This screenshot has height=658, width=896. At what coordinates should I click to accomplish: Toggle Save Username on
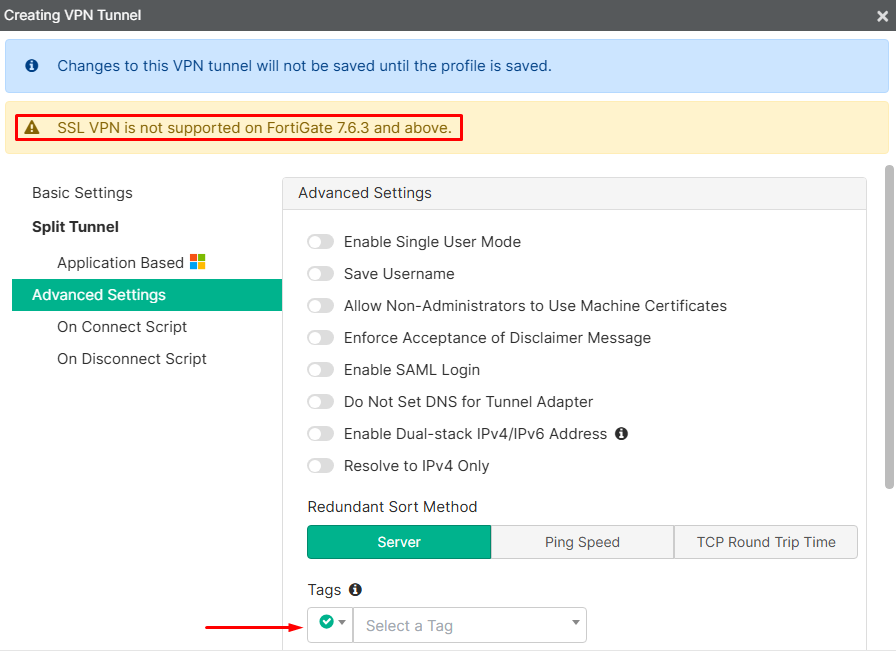coord(320,273)
